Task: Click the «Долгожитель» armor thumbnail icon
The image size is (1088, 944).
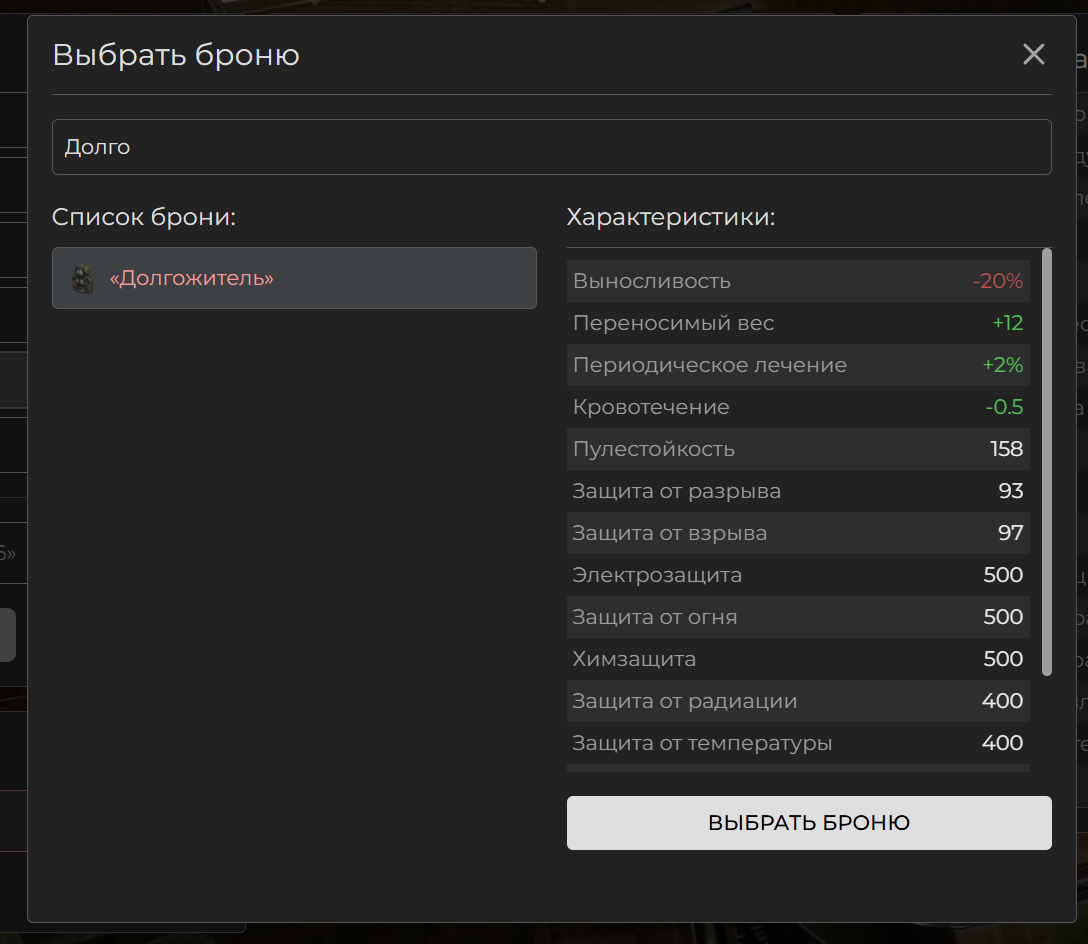Action: point(83,278)
